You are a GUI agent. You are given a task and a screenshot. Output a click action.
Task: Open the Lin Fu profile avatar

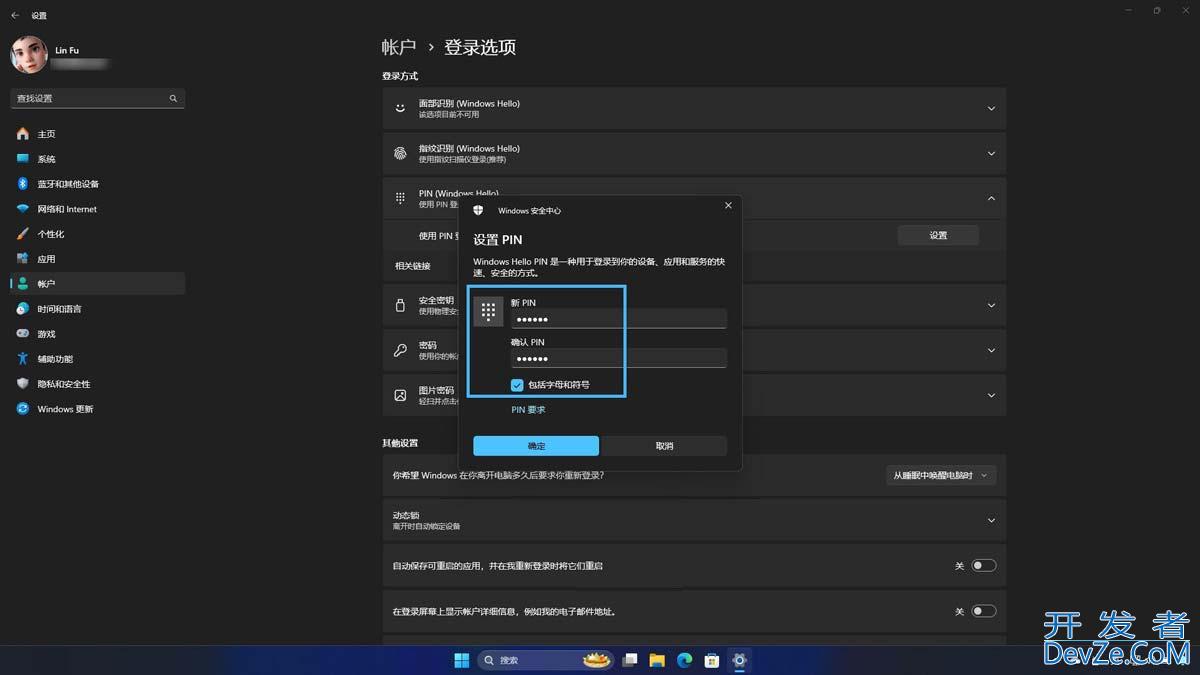29,54
